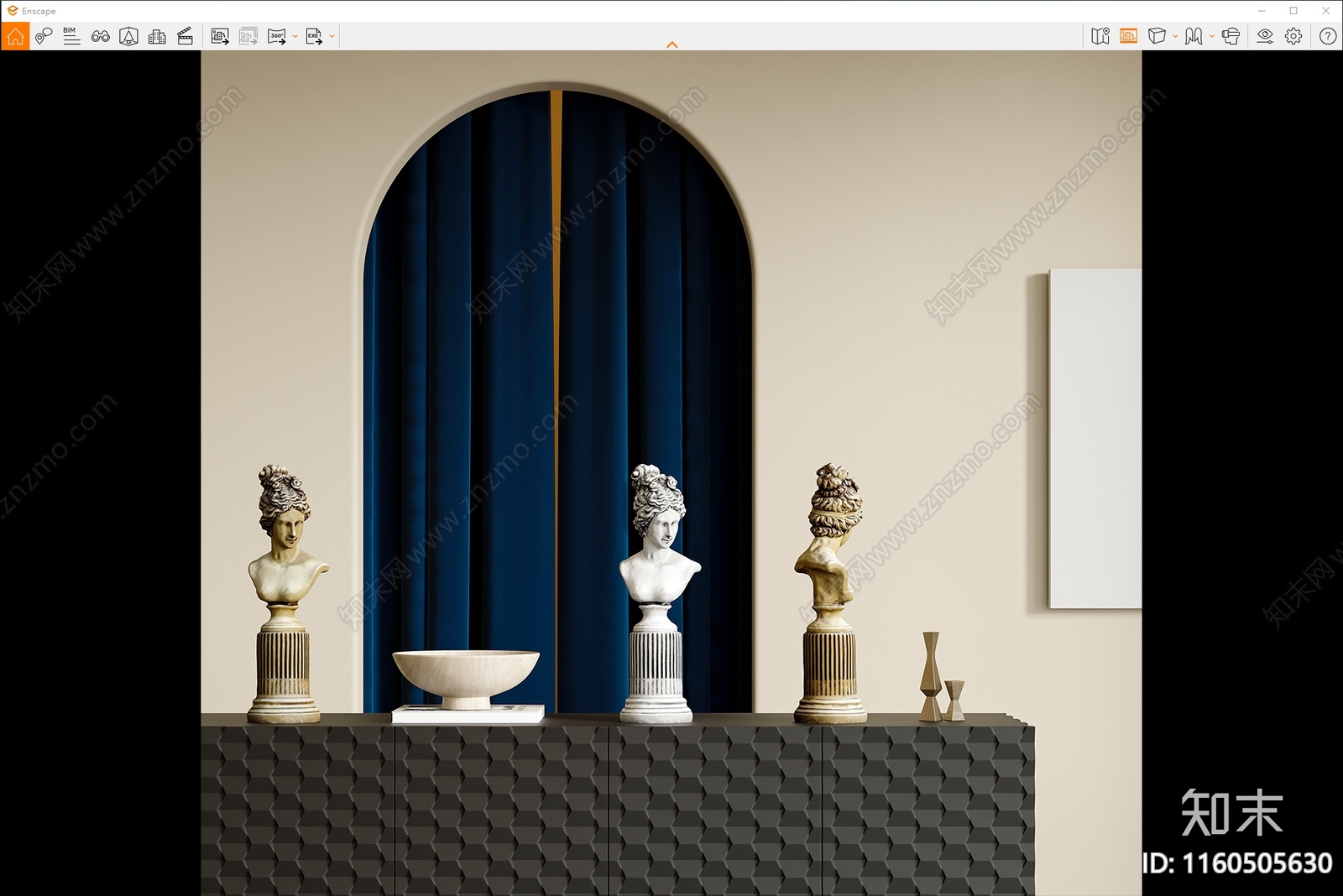Enable the VR headset mode
This screenshot has width=1343, height=896.
1231,36
